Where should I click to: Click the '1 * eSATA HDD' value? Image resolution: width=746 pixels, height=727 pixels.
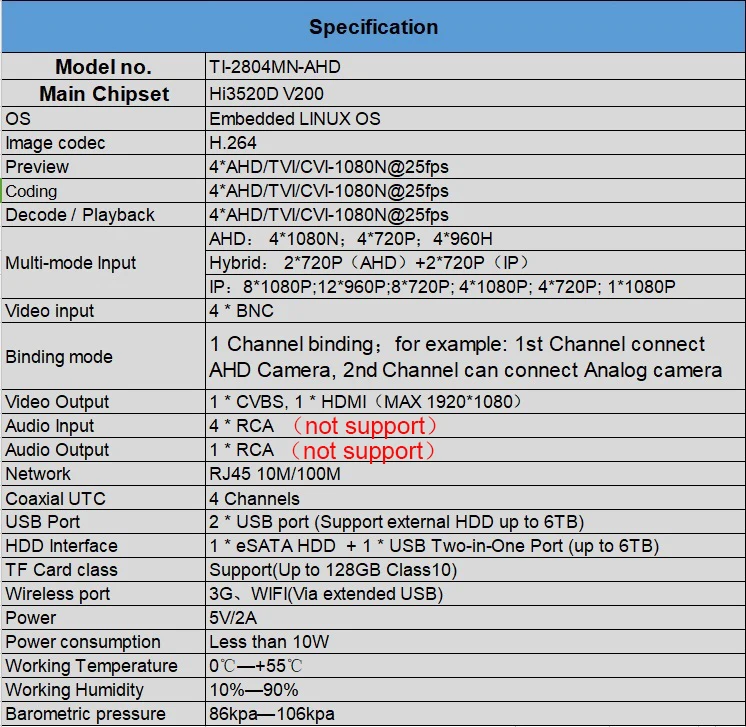[x=434, y=546]
